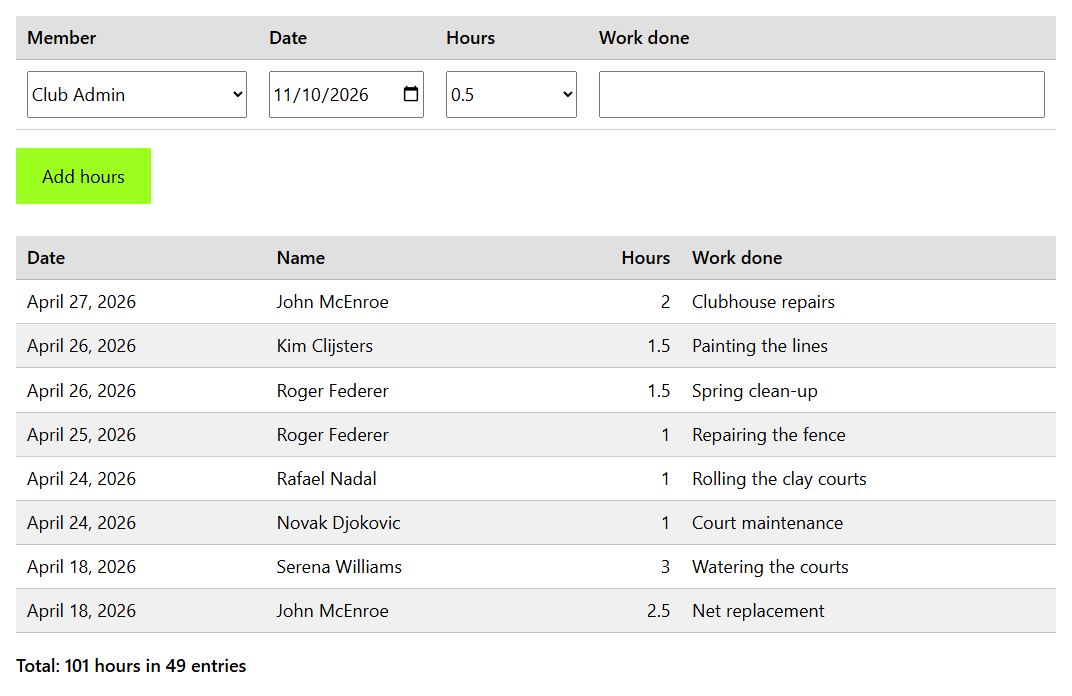
Task: Click the Watering the courts cell
Action: click(770, 567)
